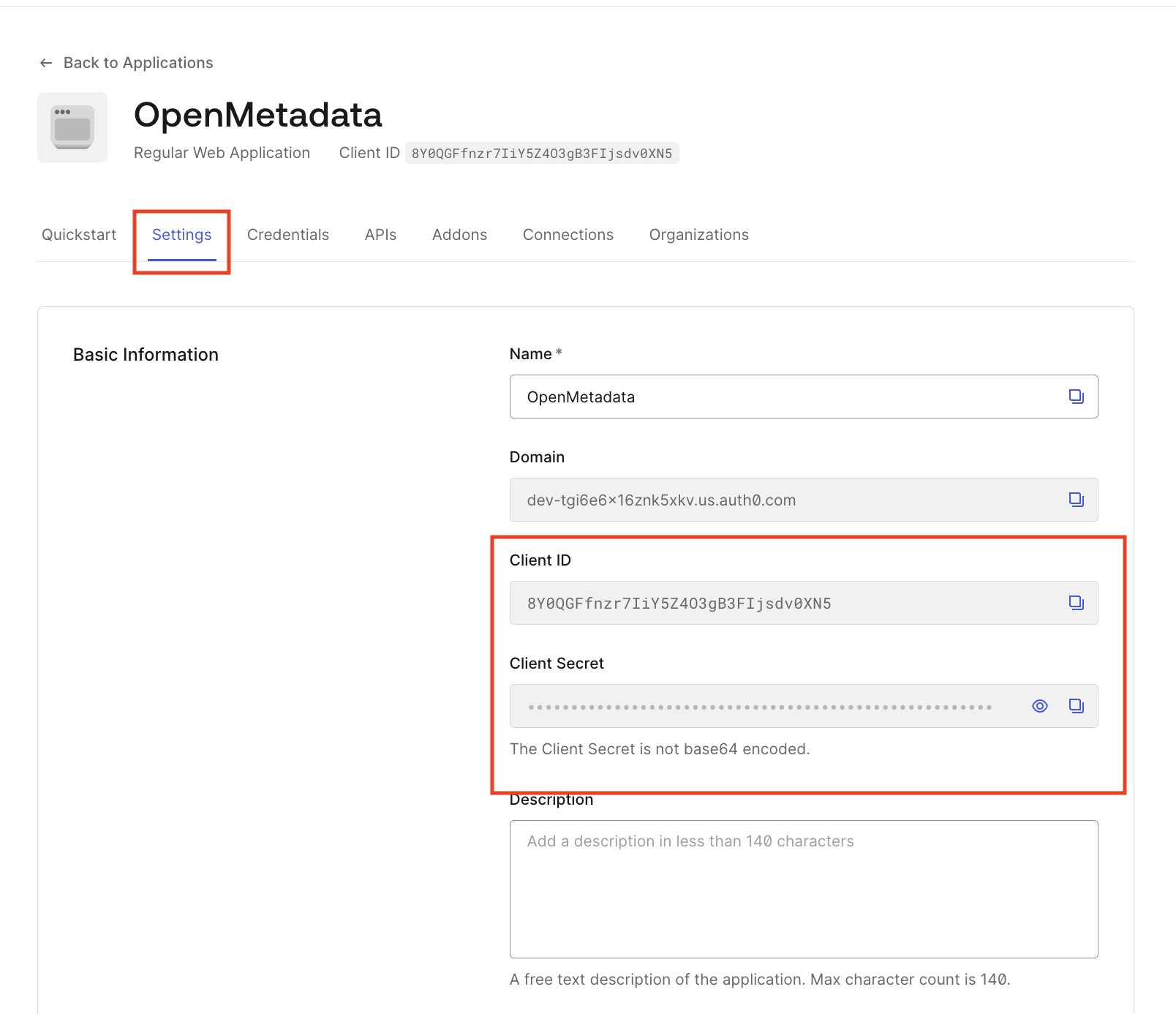Switch to the Credentials tab

tap(288, 235)
